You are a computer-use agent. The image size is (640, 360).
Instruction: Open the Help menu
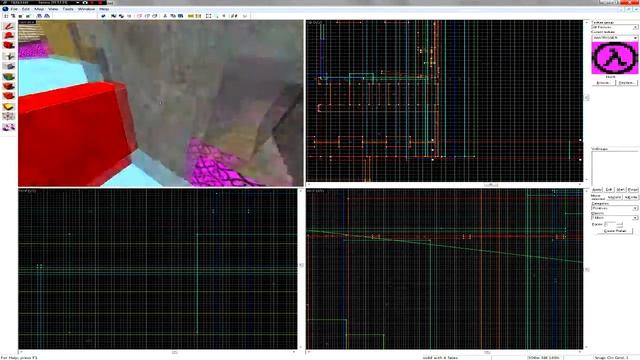(x=104, y=9)
